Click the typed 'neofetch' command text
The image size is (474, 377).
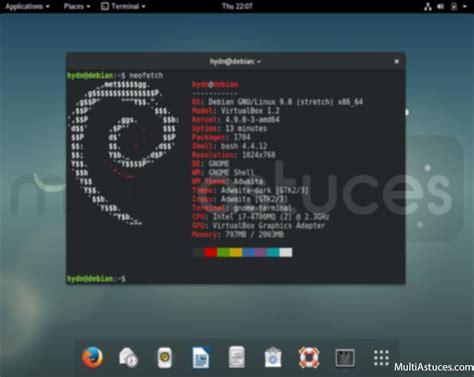[x=146, y=76]
